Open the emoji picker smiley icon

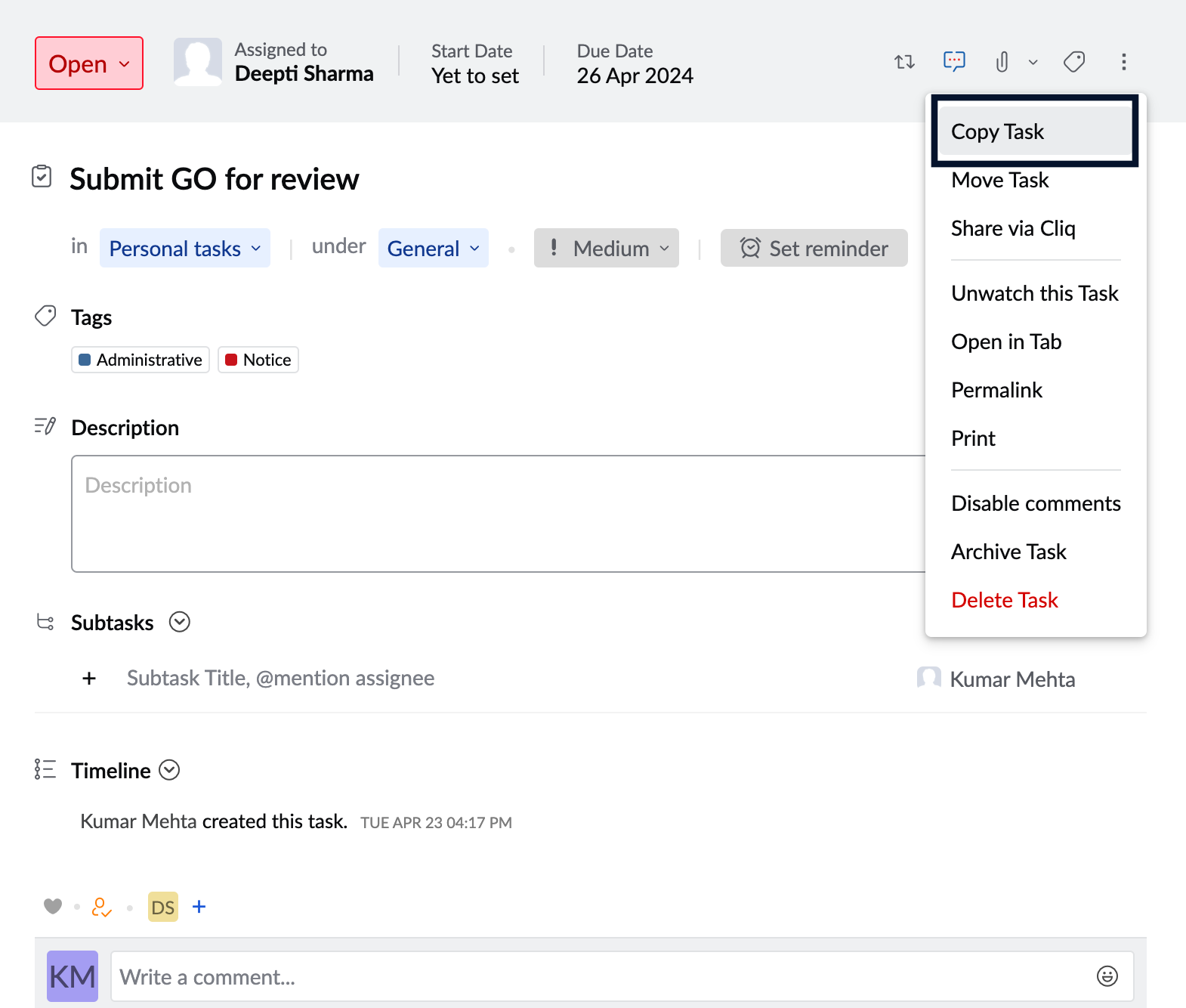click(x=1107, y=976)
